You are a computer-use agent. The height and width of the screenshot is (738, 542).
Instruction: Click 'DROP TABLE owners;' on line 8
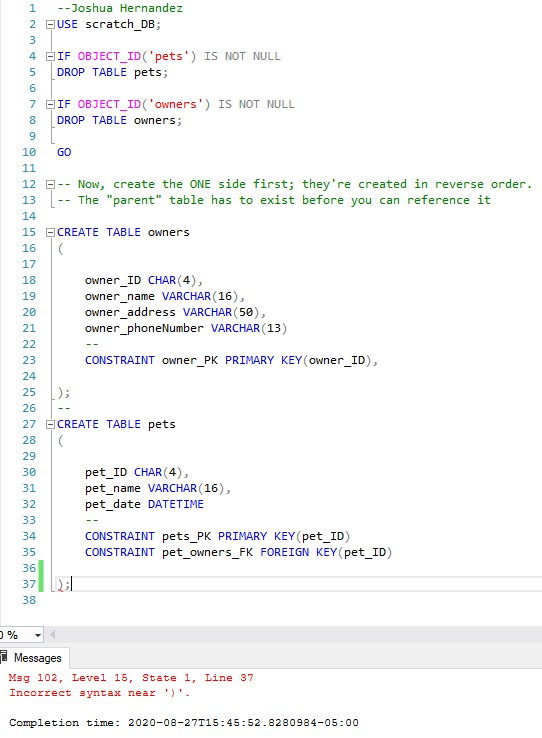pyautogui.click(x=120, y=120)
